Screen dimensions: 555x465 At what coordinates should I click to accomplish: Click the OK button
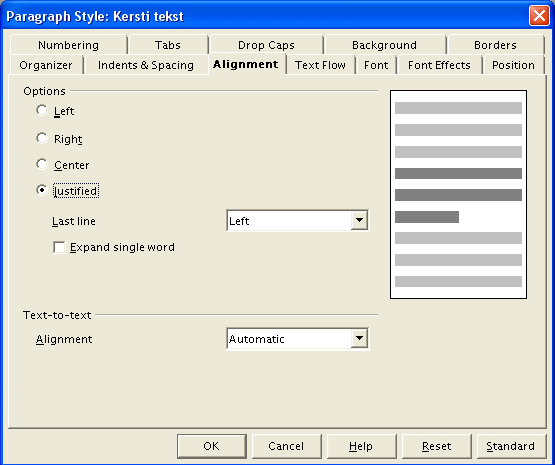pos(212,446)
